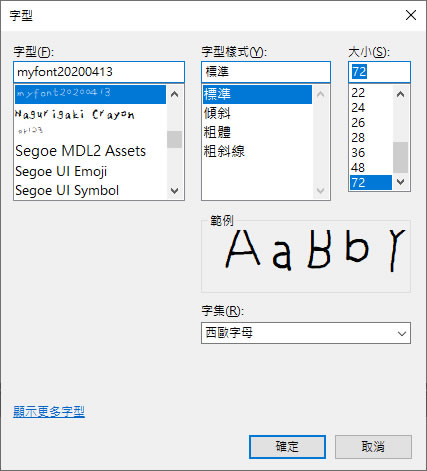Click size list scroll down arrow
Screen dimensions: 427x471
click(401, 182)
